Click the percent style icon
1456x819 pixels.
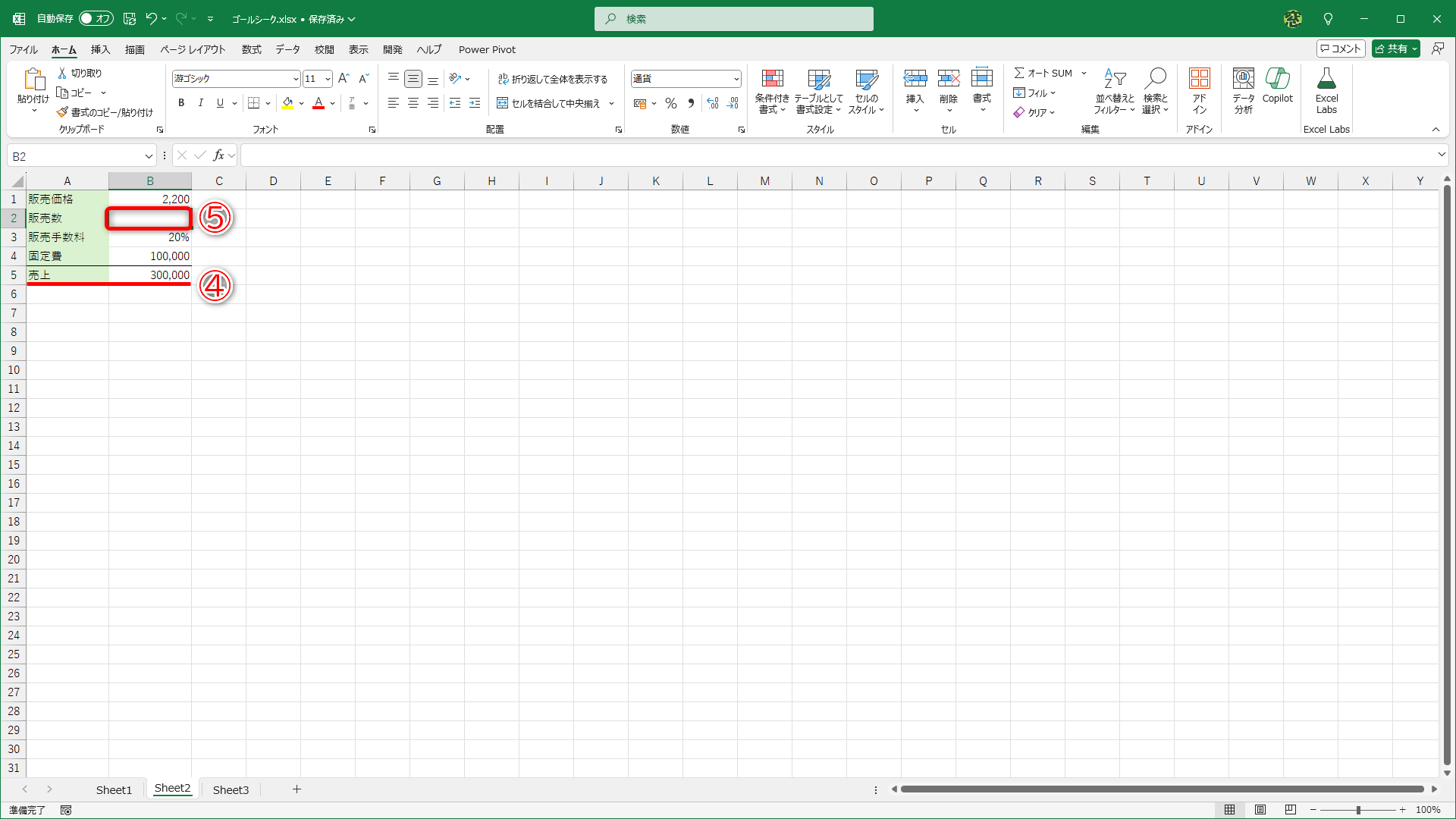coord(671,103)
